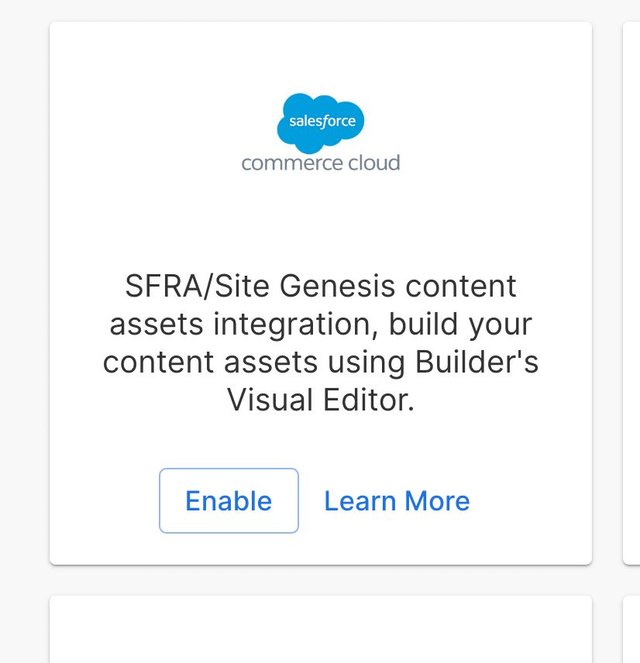Click the "salesforce" word inside the blue cloud

click(322, 121)
